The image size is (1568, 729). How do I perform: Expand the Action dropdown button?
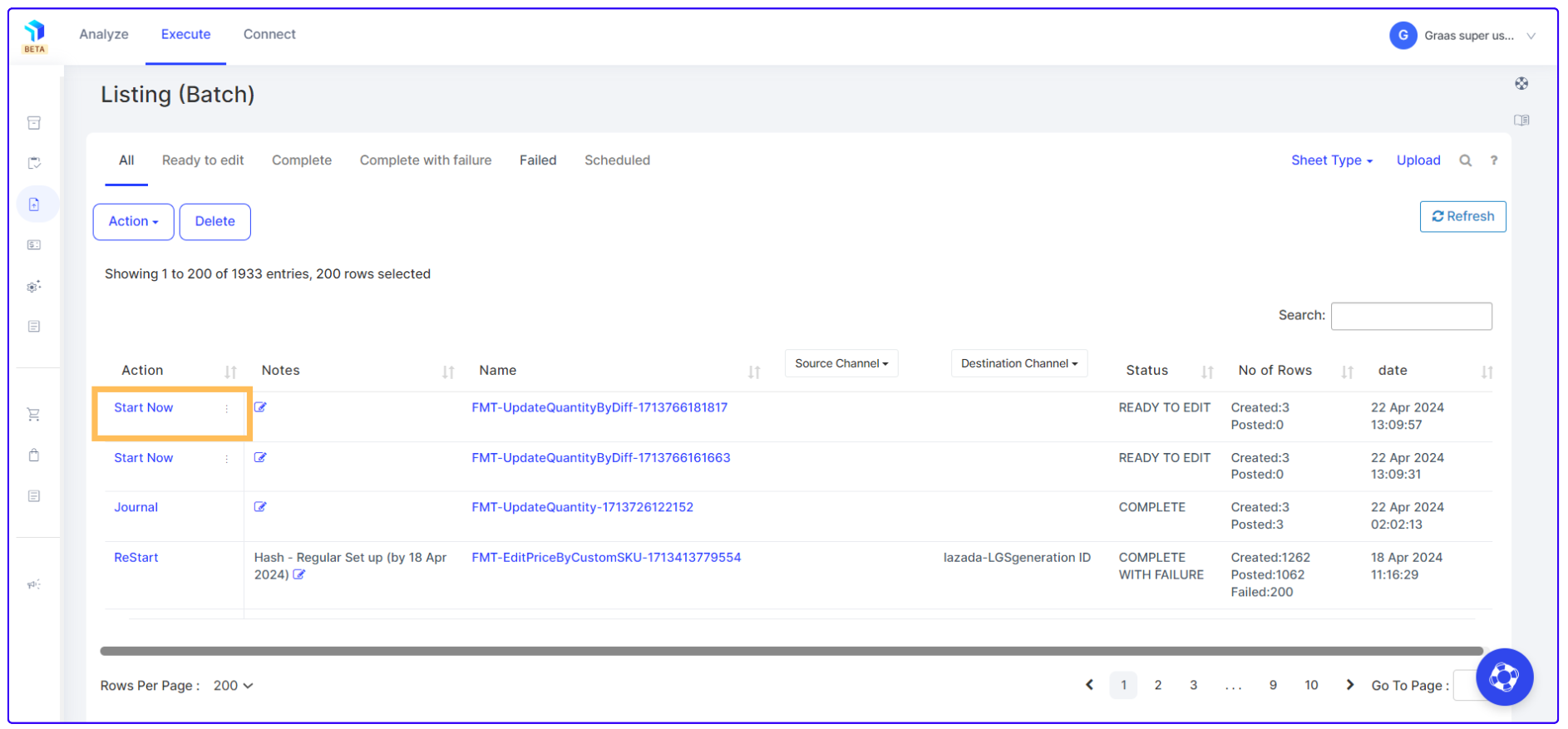[134, 222]
